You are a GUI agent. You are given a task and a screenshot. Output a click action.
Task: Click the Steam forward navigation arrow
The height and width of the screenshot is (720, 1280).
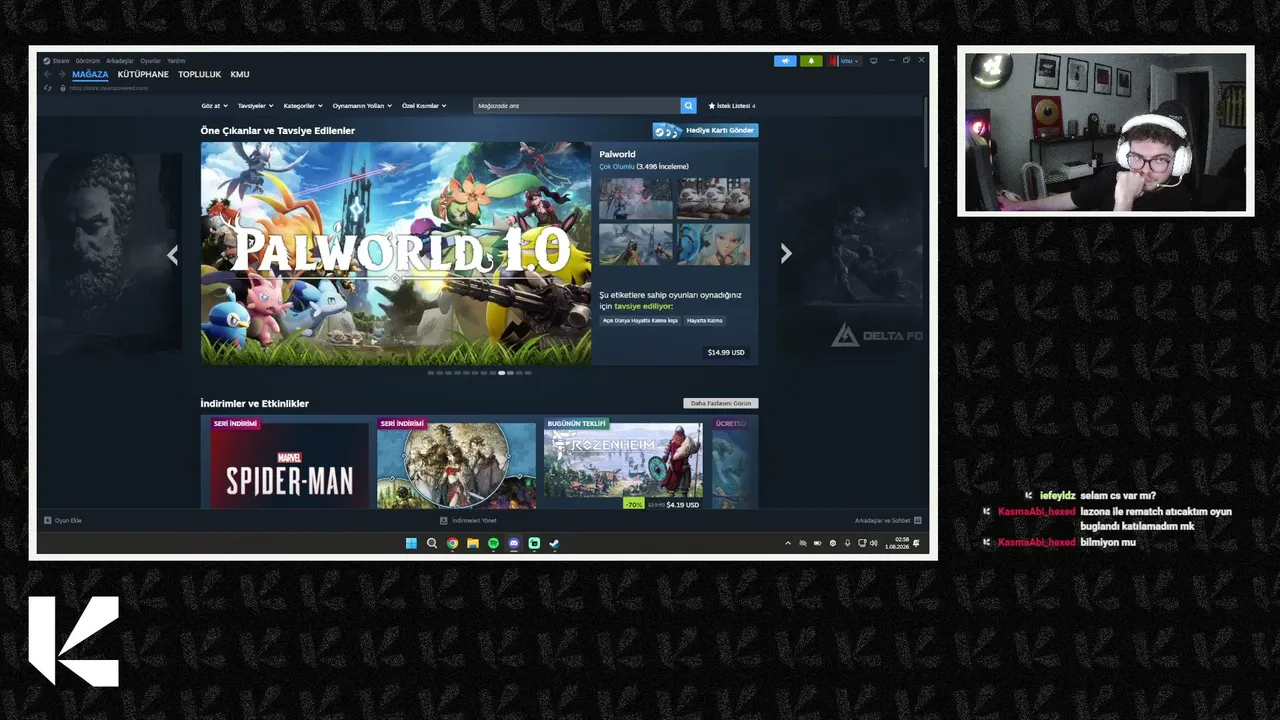pos(61,74)
